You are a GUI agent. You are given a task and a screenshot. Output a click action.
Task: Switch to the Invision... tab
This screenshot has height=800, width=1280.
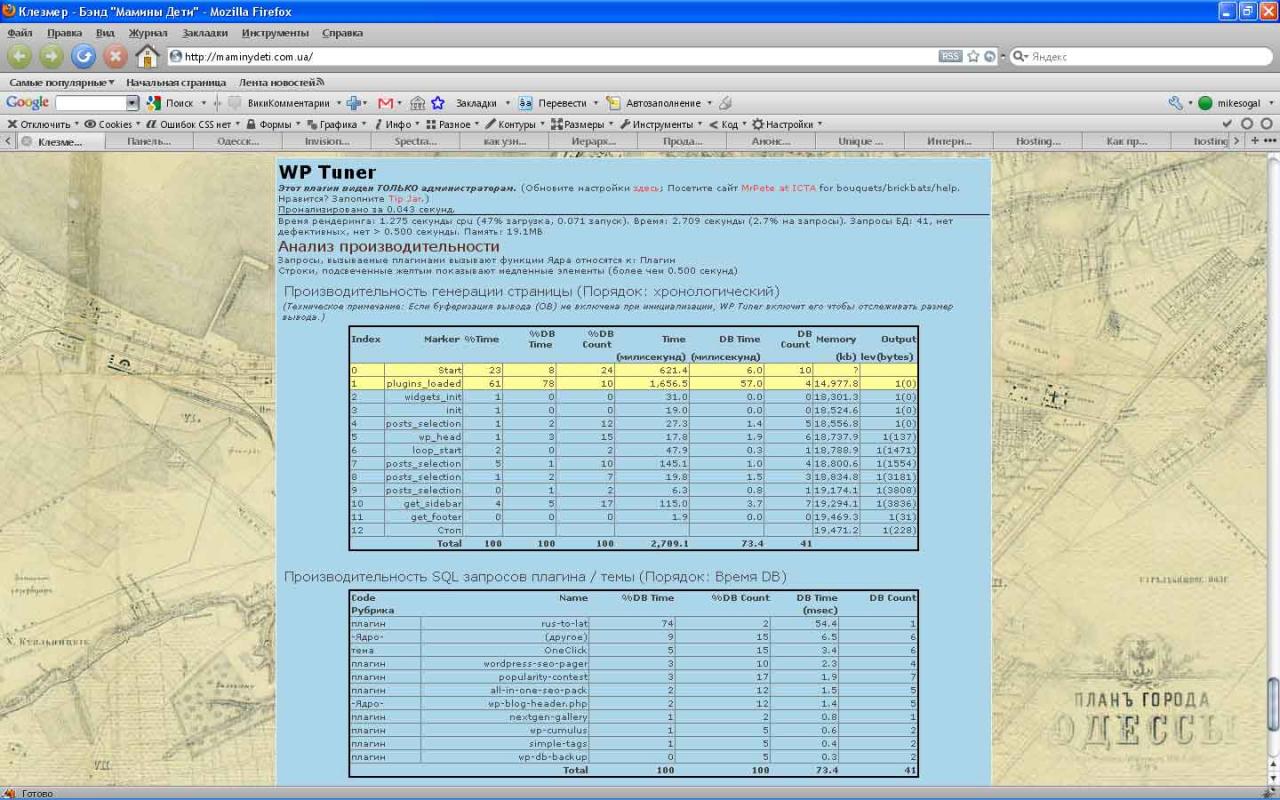point(327,142)
